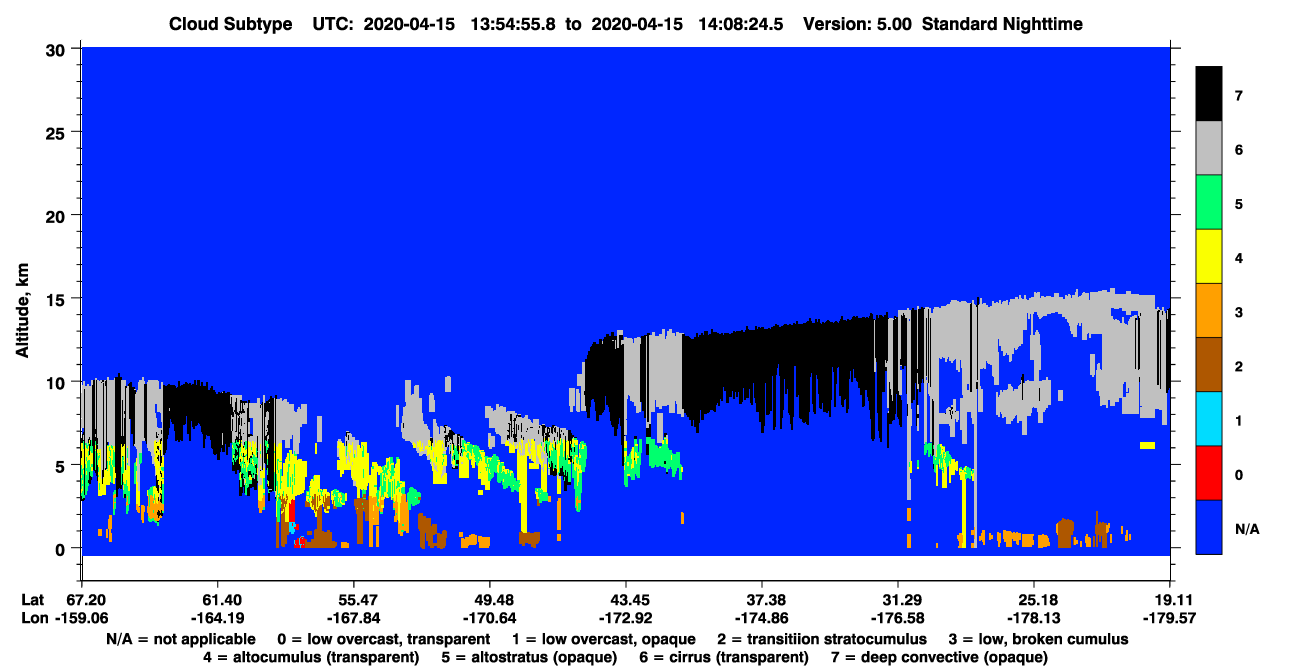Click the longitude value -178.13
This screenshot has height=667, width=1300.
coord(1033,618)
